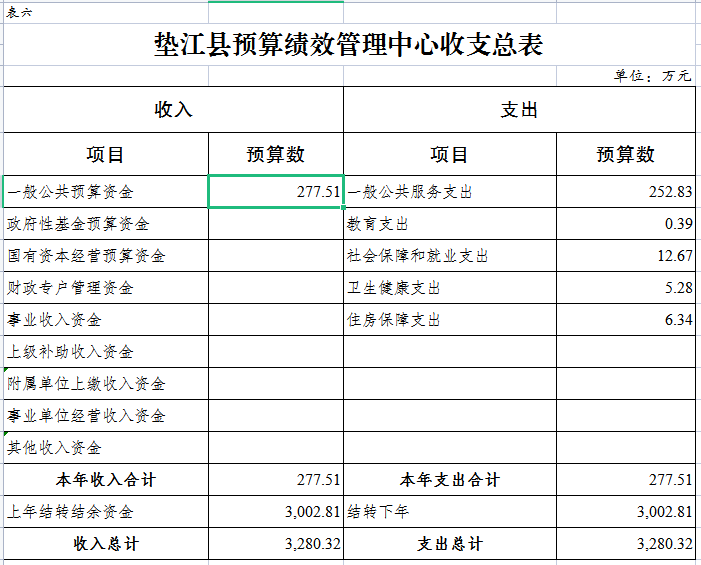The height and width of the screenshot is (565, 701).
Task: Select the 预算数 header under 支出
Action: (626, 154)
